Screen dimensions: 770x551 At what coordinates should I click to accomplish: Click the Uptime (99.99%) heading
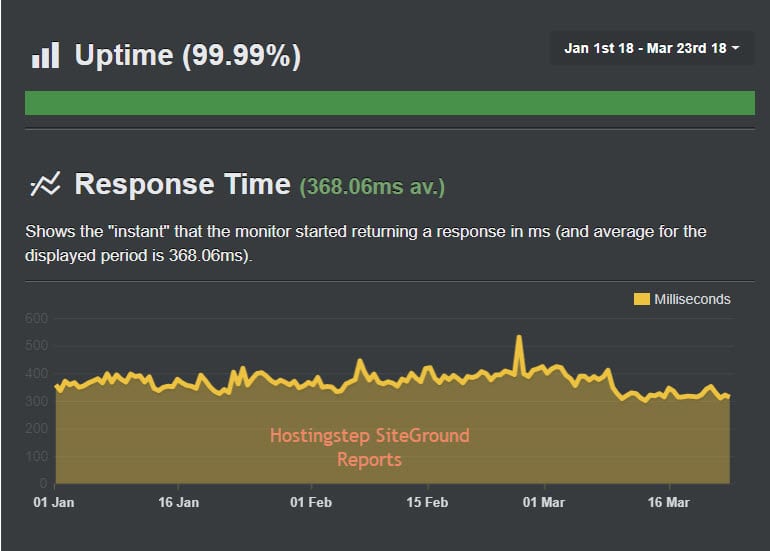click(188, 55)
